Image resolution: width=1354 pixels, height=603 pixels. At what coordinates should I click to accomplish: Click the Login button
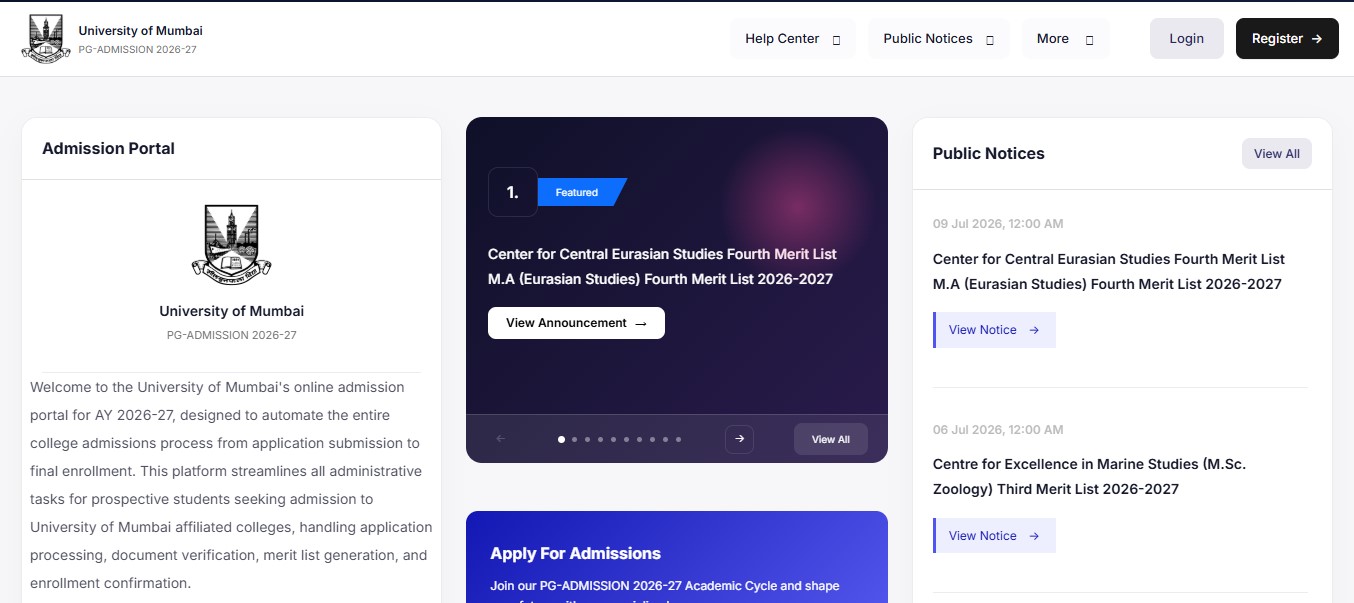pos(1186,39)
